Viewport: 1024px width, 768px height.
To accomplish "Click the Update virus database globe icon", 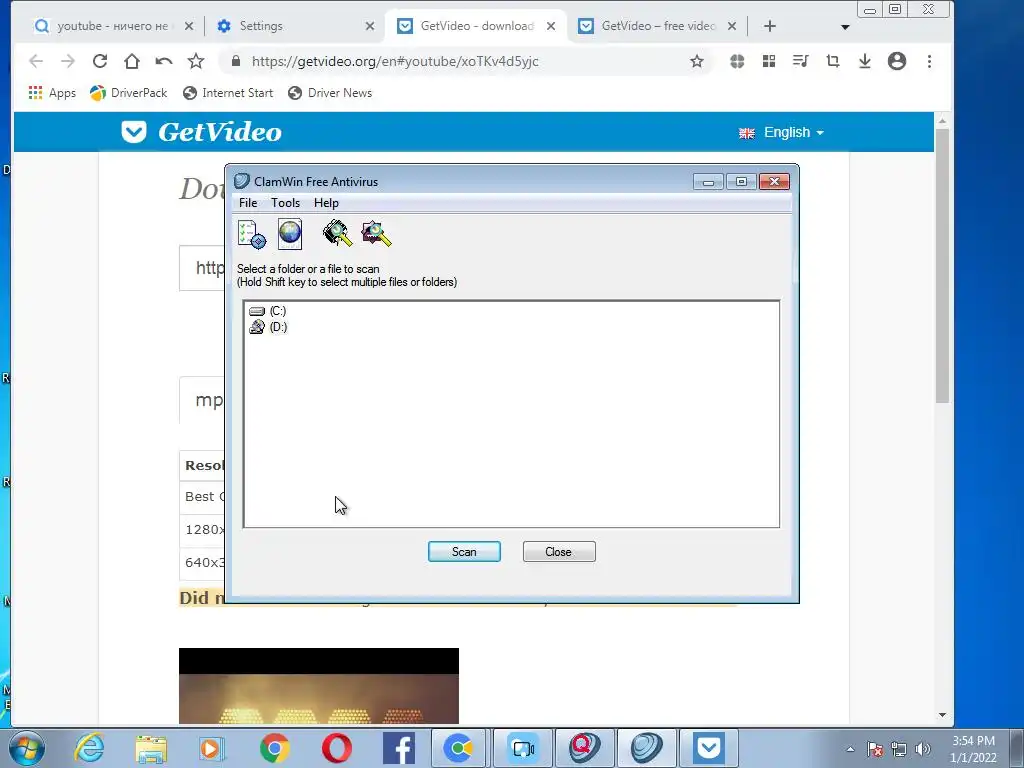I will click(290, 234).
